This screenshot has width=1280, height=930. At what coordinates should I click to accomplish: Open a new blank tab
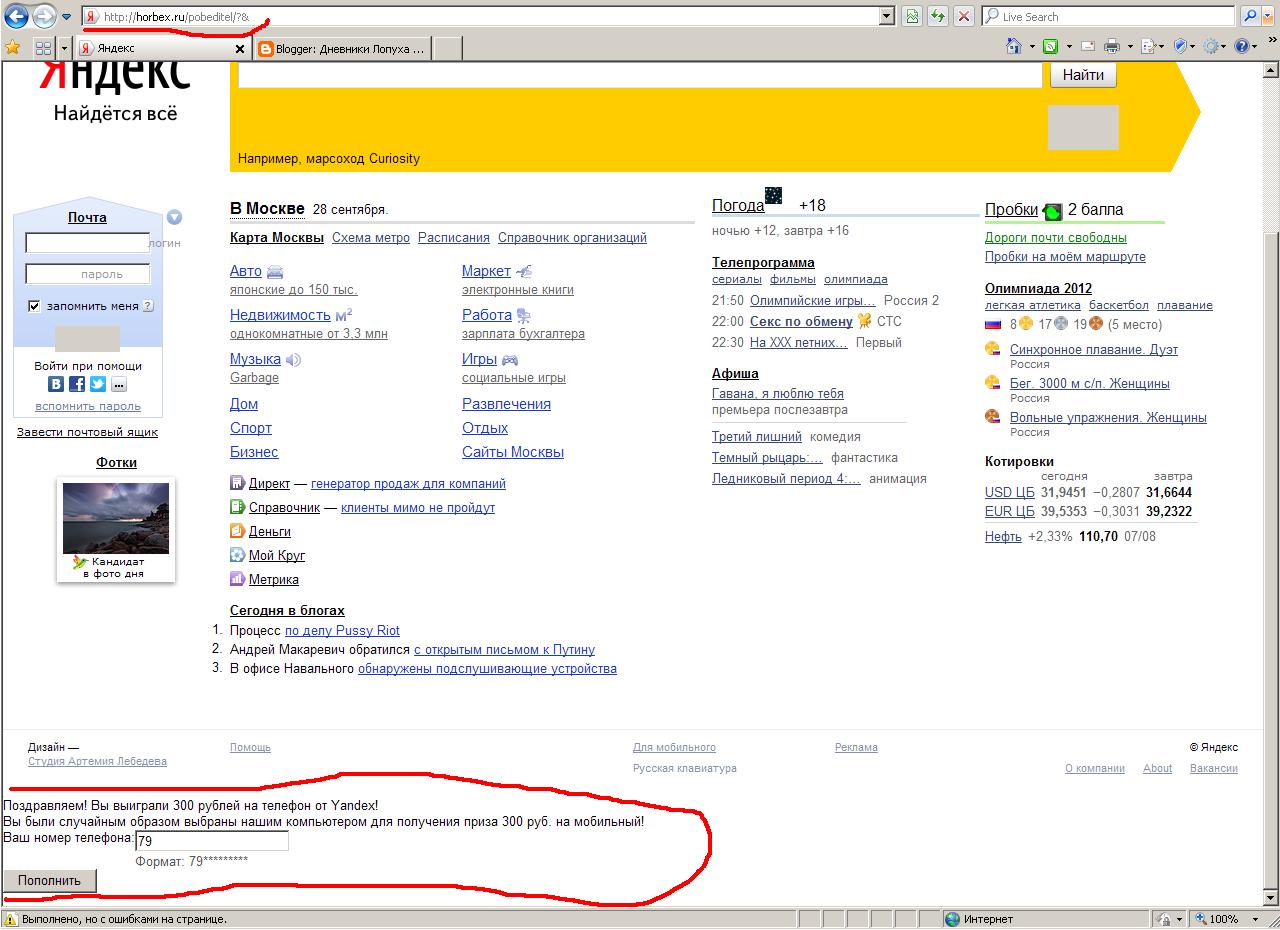coord(448,48)
